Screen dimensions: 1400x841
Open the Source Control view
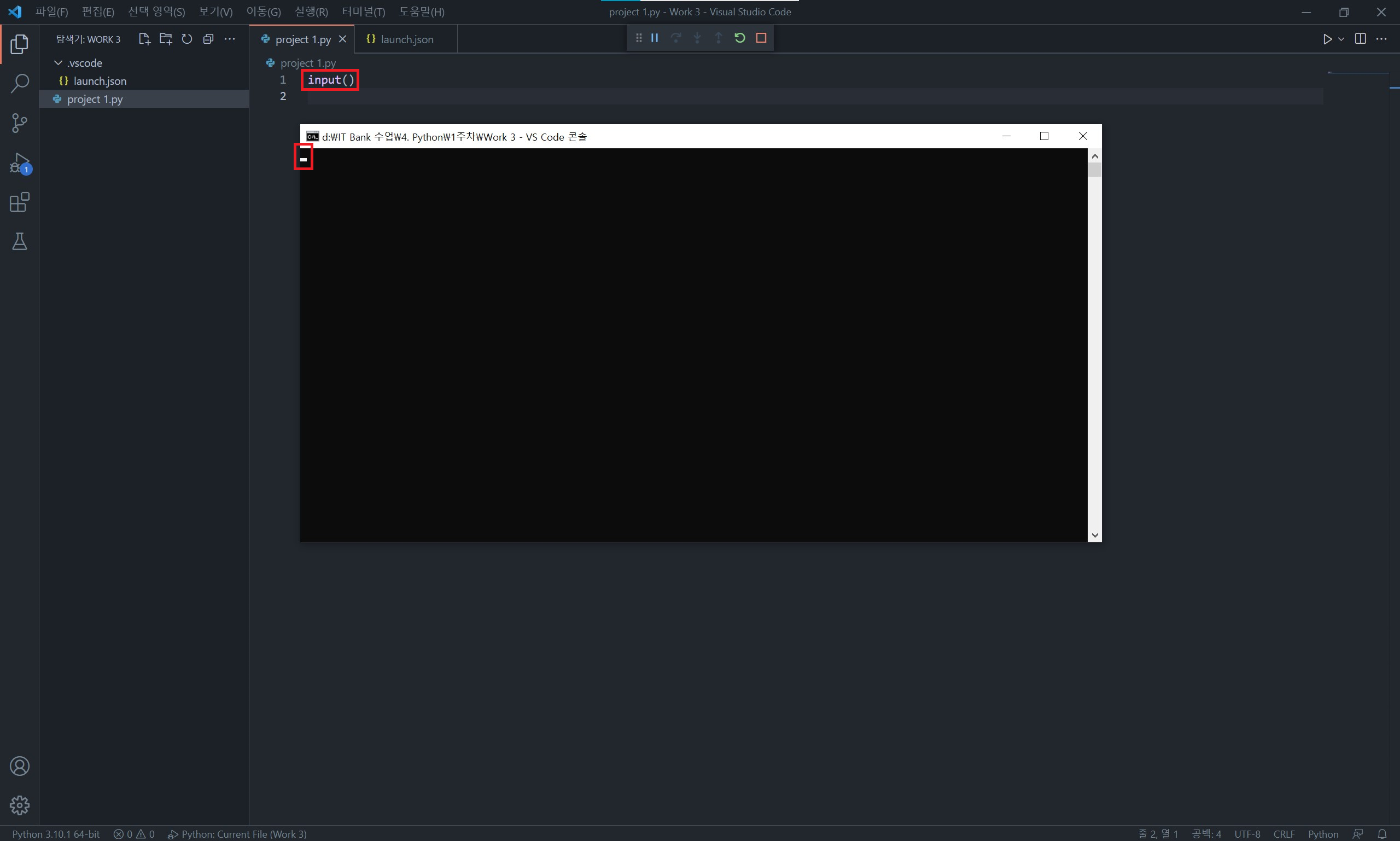coord(19,123)
